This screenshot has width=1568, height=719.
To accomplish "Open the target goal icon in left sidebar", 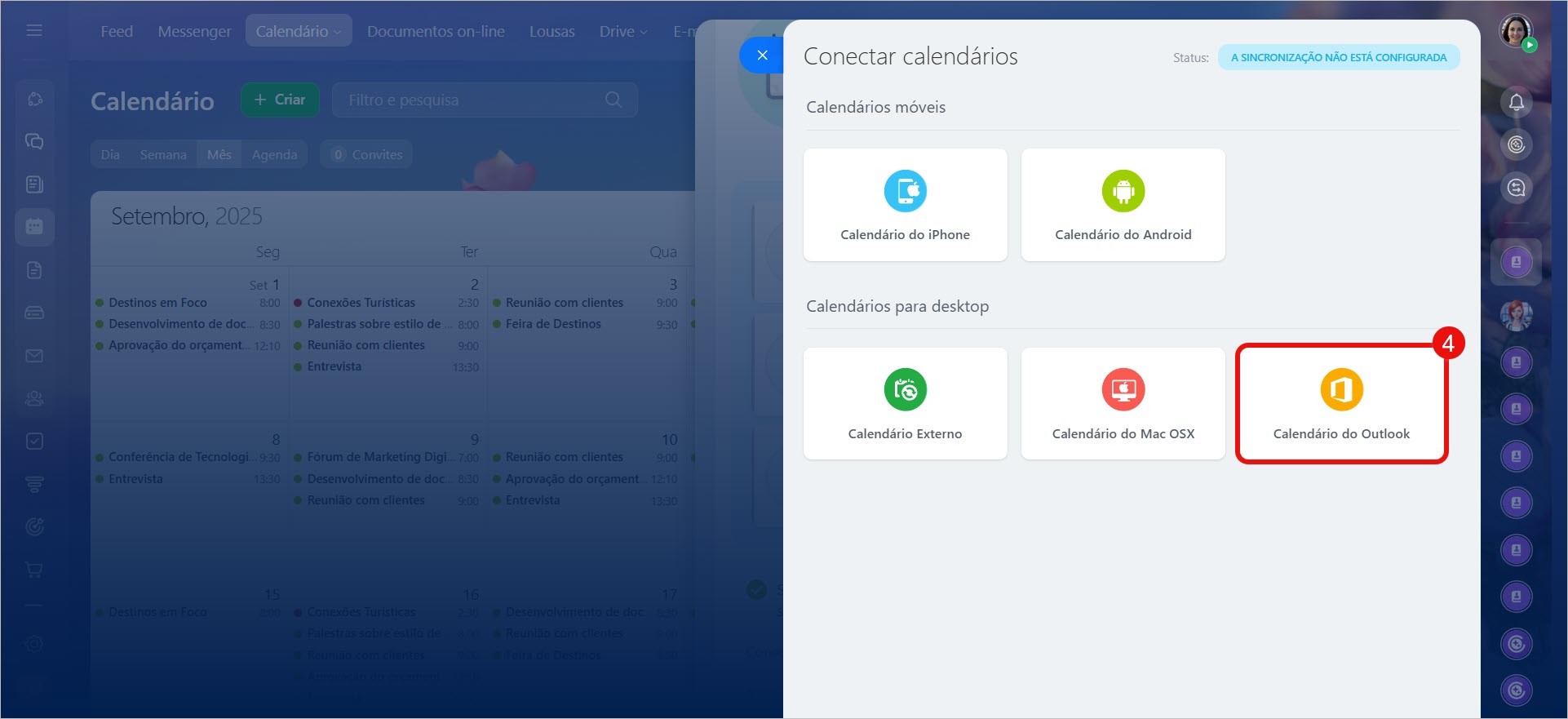I will tap(34, 526).
